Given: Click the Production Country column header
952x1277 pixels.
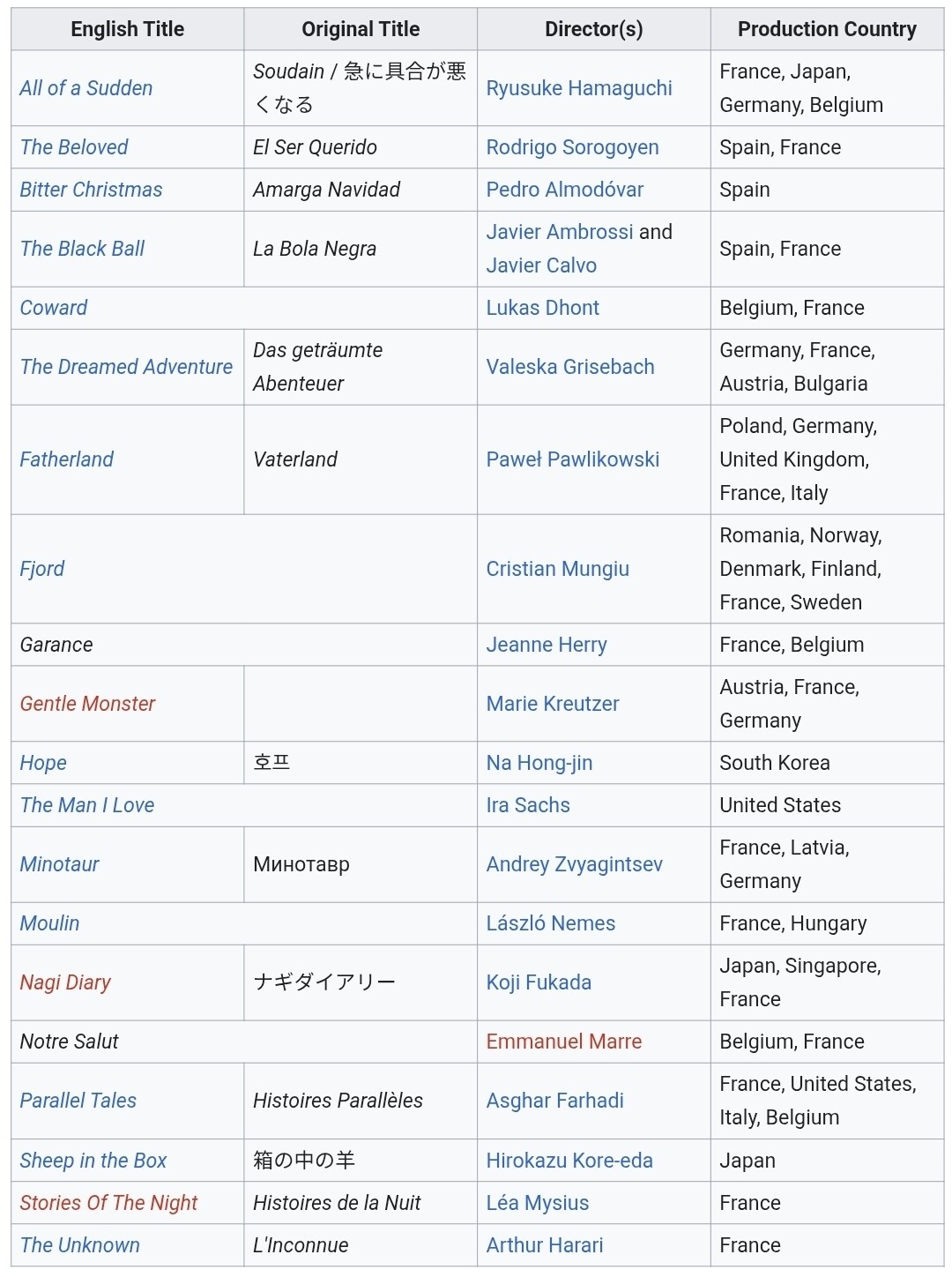Looking at the screenshot, I should click(827, 29).
